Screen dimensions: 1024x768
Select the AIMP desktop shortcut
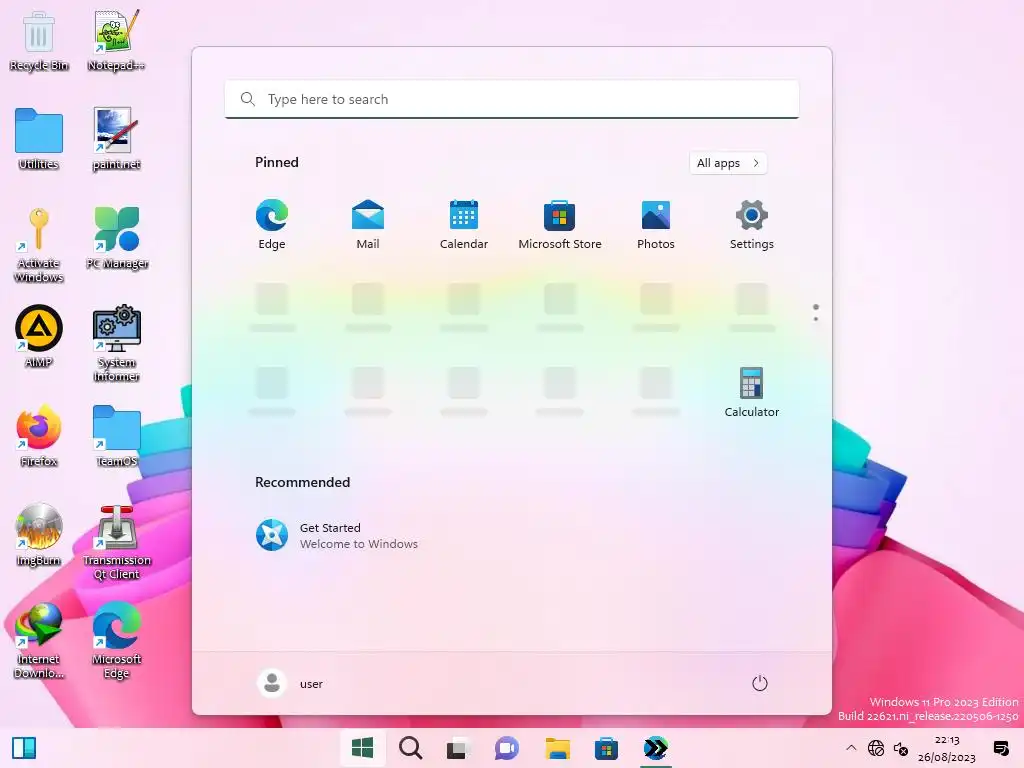39,337
